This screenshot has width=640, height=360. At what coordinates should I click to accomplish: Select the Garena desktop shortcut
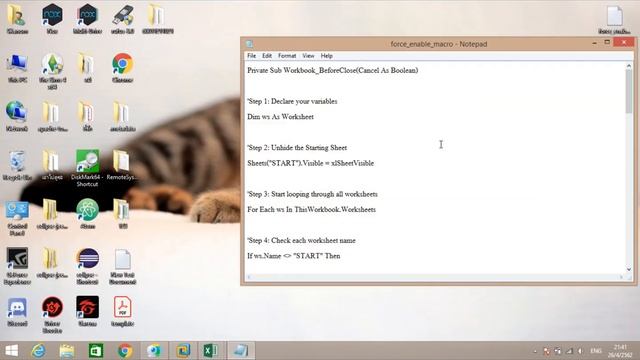(87, 311)
